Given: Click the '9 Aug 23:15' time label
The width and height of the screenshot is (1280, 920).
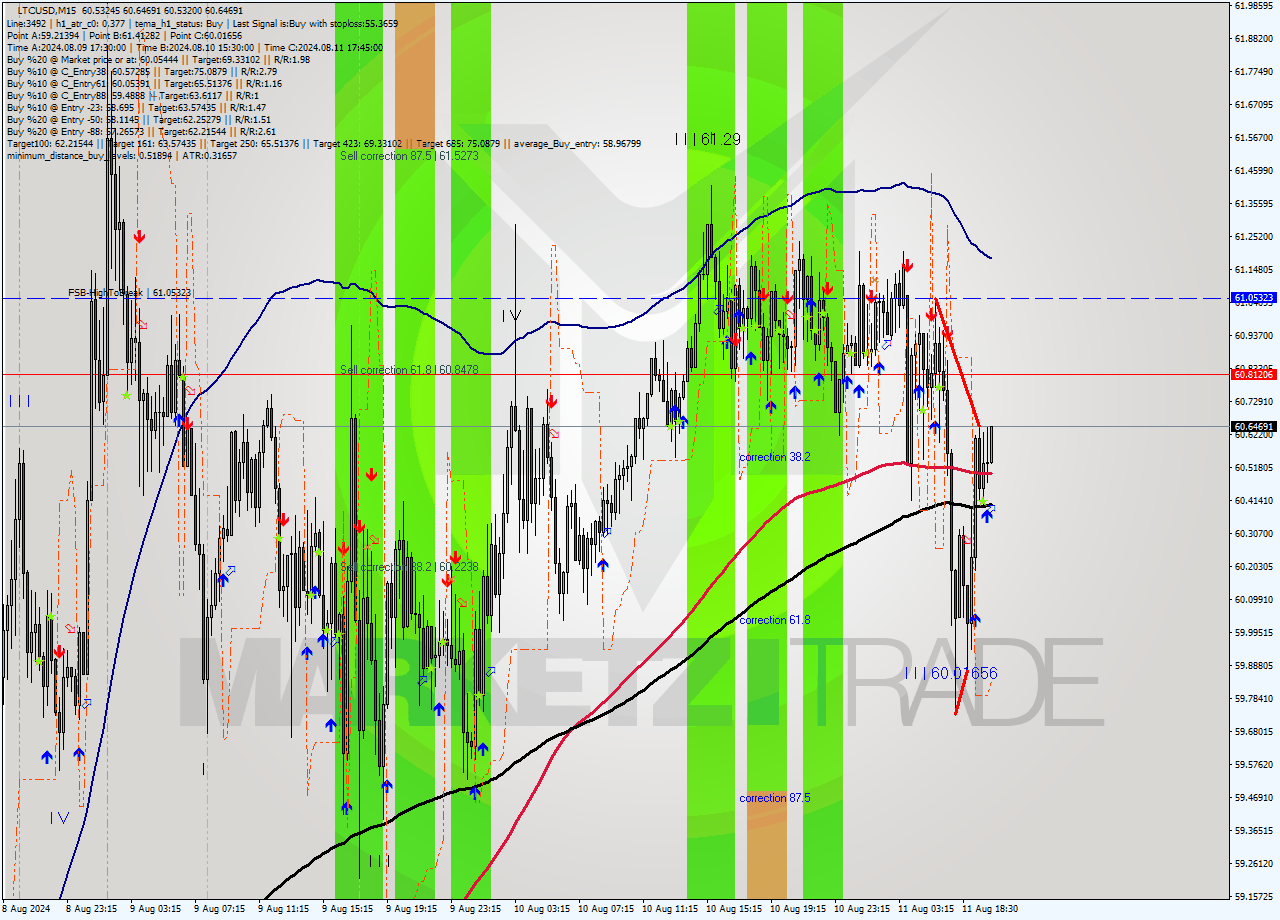Looking at the screenshot, I should click(475, 909).
